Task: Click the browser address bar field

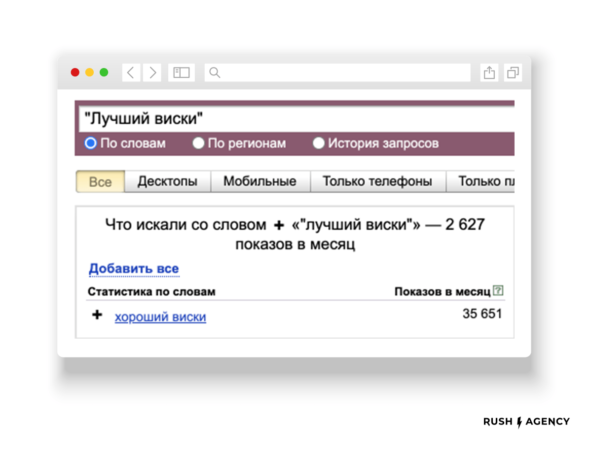Action: 337,72
